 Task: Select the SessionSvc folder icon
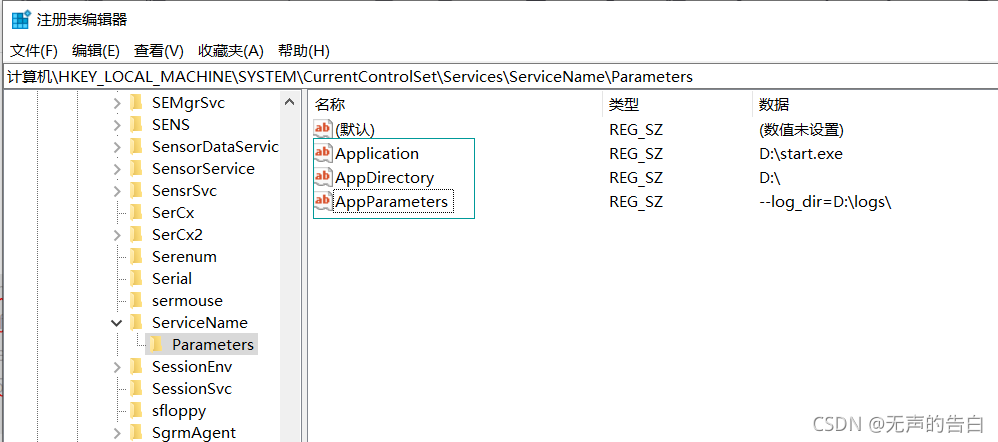[x=136, y=388]
